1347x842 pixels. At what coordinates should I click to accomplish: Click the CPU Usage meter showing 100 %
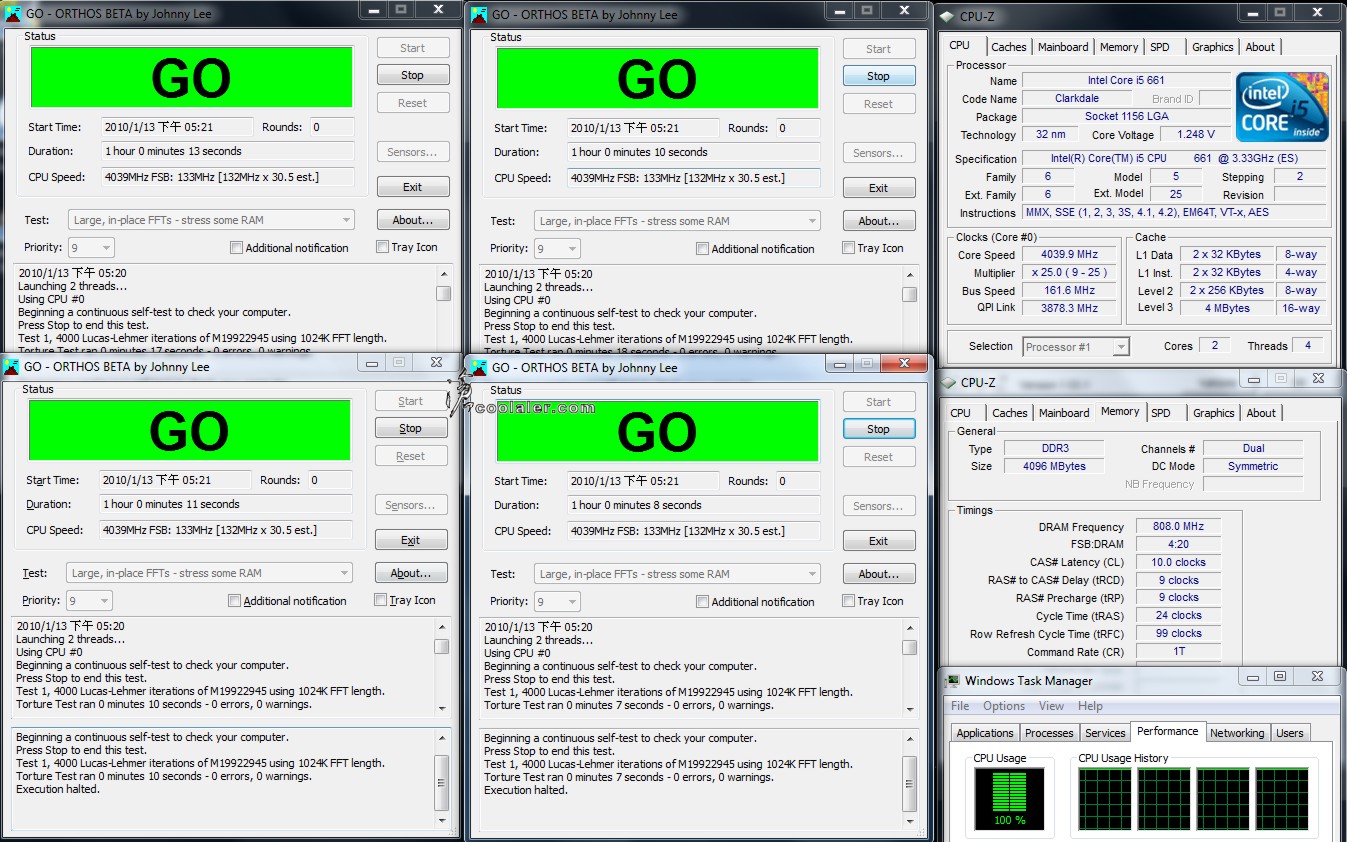(x=1008, y=797)
